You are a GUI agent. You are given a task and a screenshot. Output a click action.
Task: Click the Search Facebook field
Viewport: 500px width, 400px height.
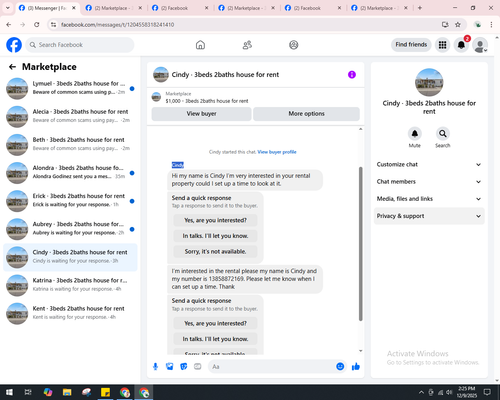coord(80,45)
